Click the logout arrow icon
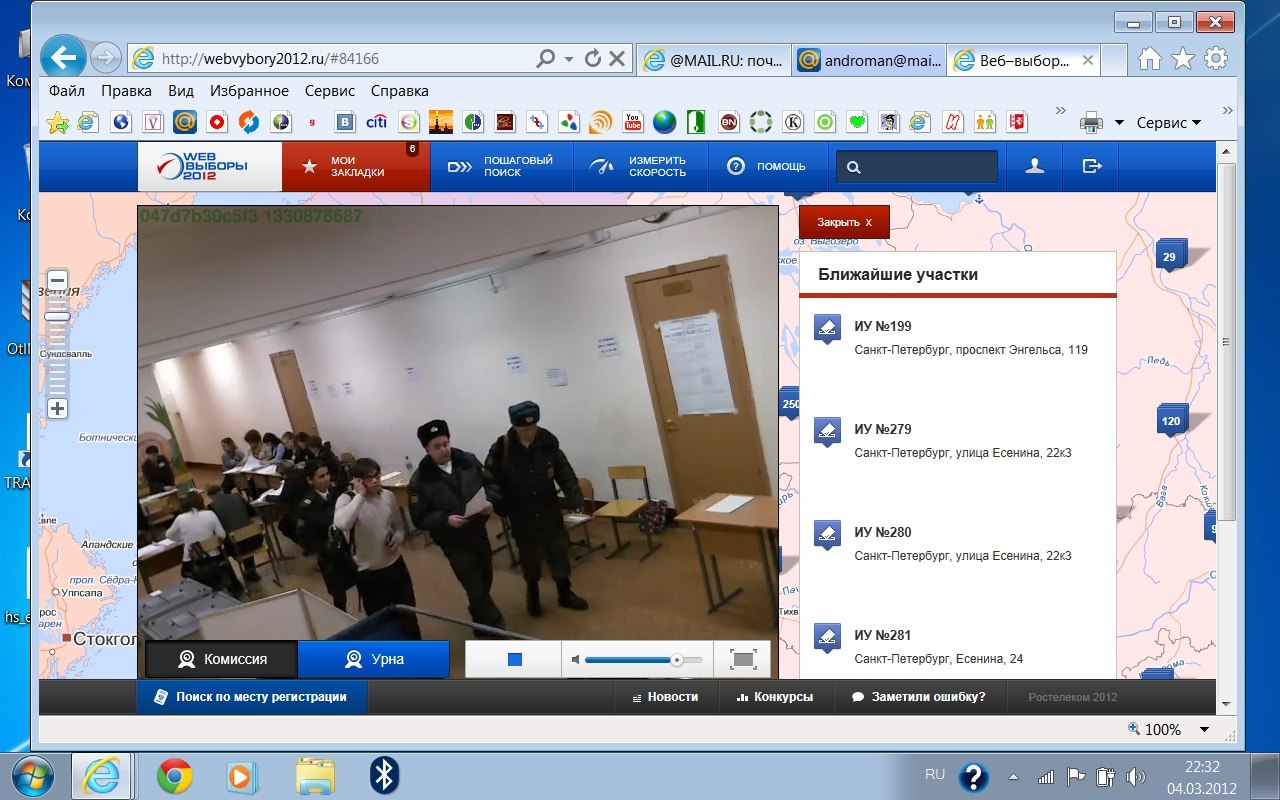The image size is (1280, 800). coord(1092,166)
